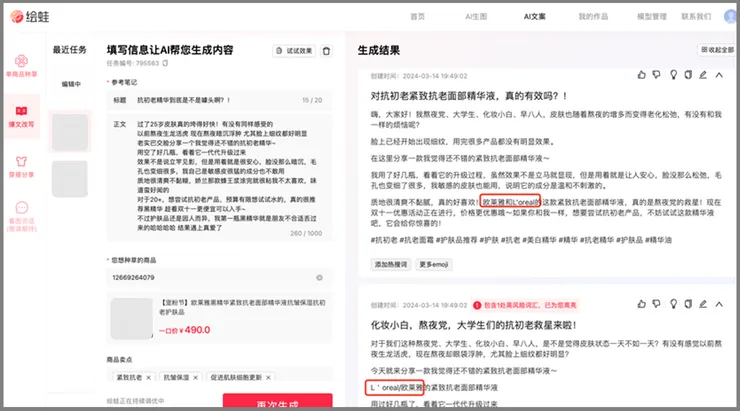Click the 260 / 1000 character counter
Screen dimensions: 740x411
click(x=306, y=233)
